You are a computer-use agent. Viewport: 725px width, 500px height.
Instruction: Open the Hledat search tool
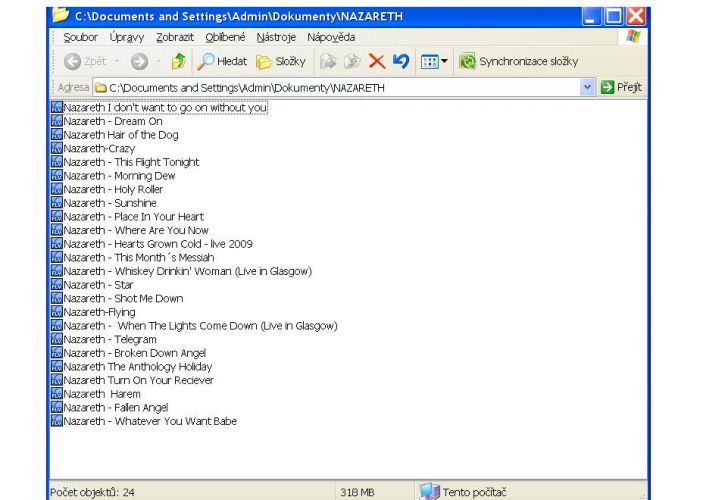pos(222,62)
